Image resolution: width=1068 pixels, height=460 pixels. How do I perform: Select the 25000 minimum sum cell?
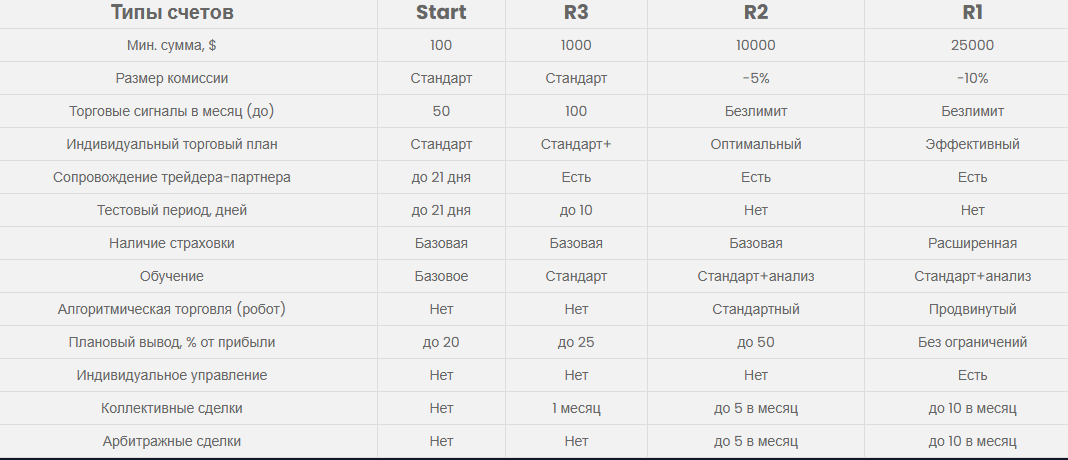[x=972, y=46]
